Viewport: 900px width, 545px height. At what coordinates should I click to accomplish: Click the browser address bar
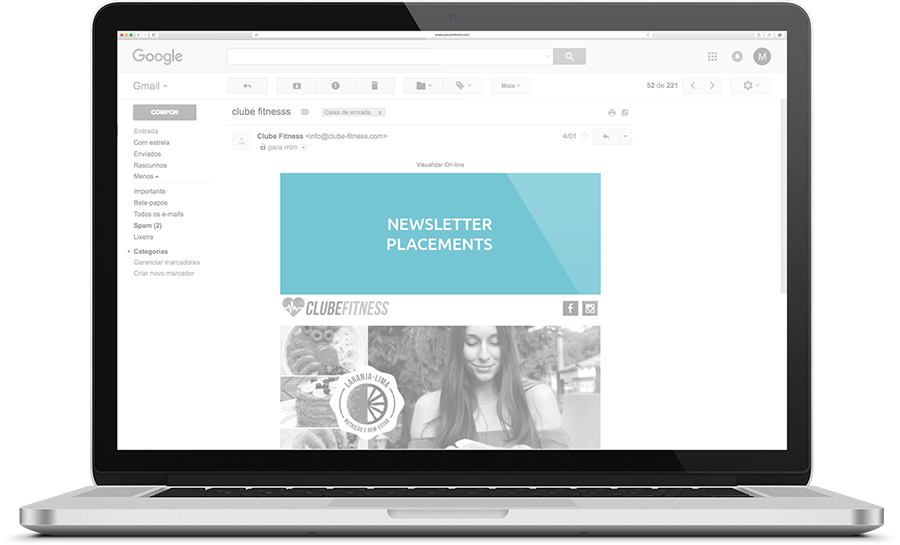[x=452, y=35]
